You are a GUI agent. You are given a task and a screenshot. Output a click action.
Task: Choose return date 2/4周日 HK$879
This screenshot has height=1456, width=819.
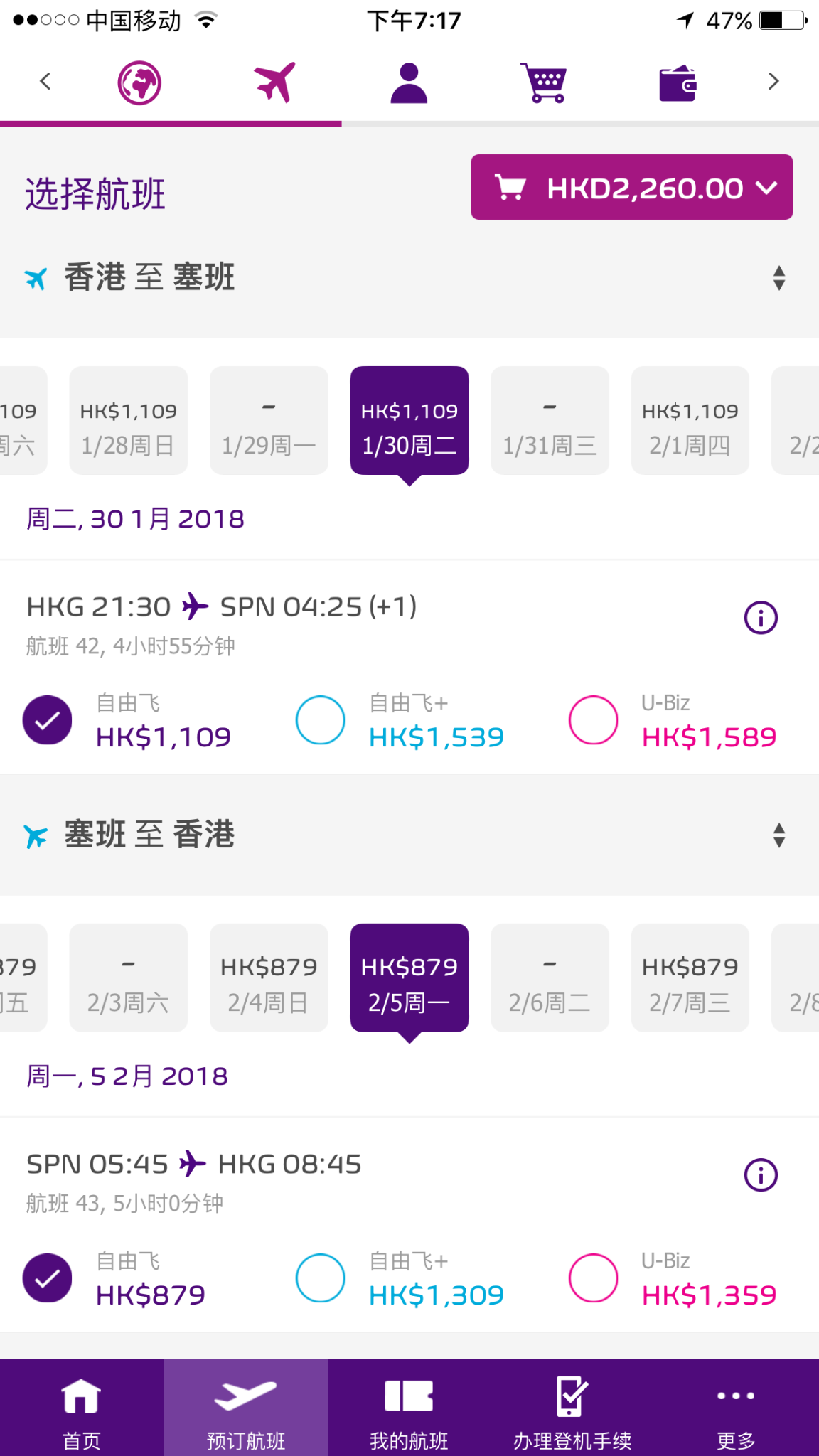pos(269,978)
